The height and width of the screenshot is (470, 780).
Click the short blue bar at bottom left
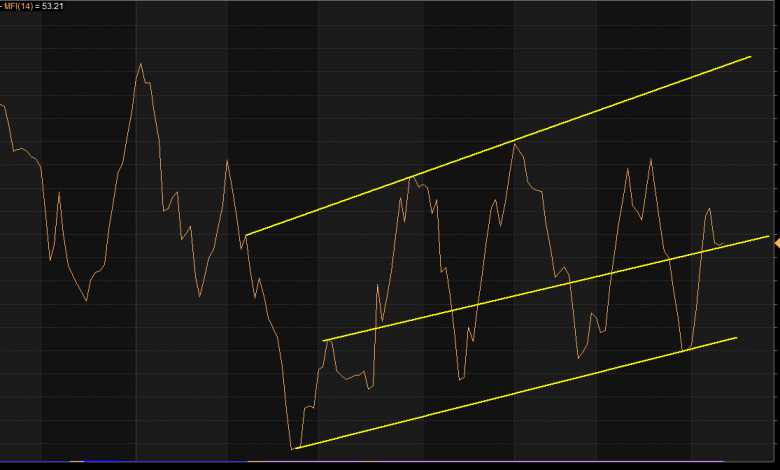100,461
